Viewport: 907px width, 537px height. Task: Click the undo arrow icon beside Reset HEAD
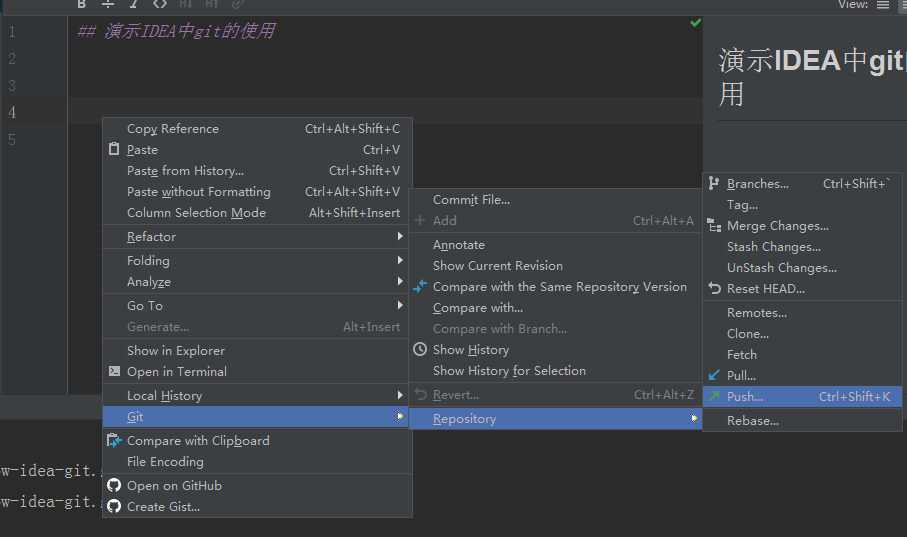click(715, 288)
